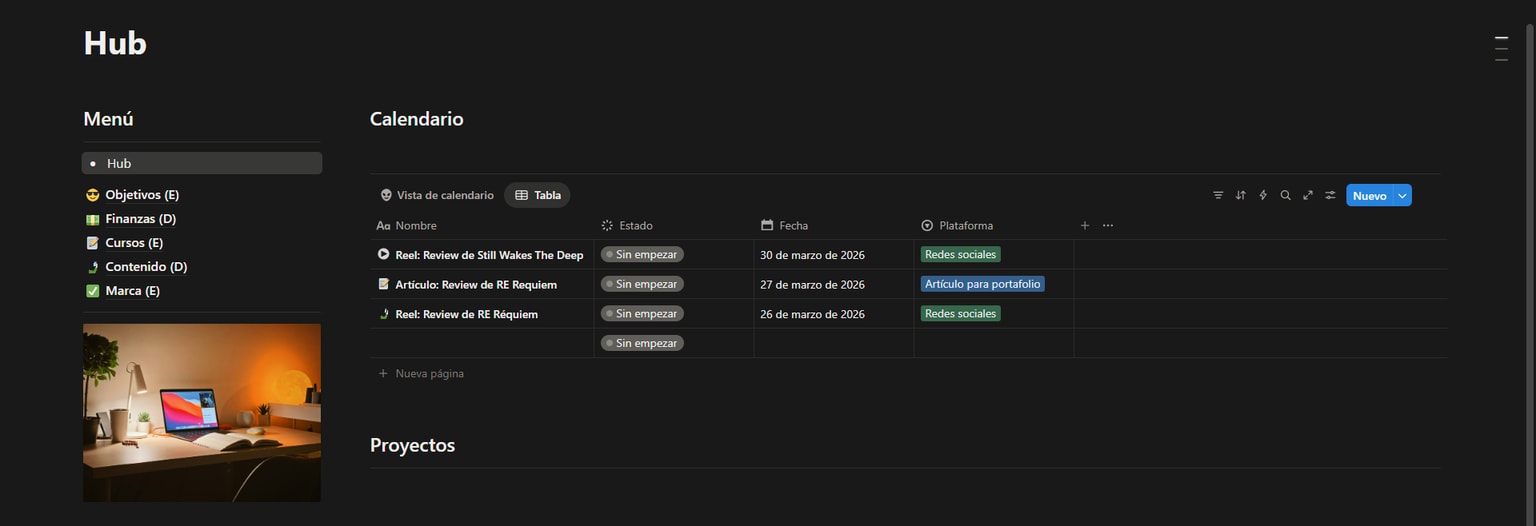
Task: Change Sin empezar status for Still Wakes The Deep
Action: coord(642,254)
